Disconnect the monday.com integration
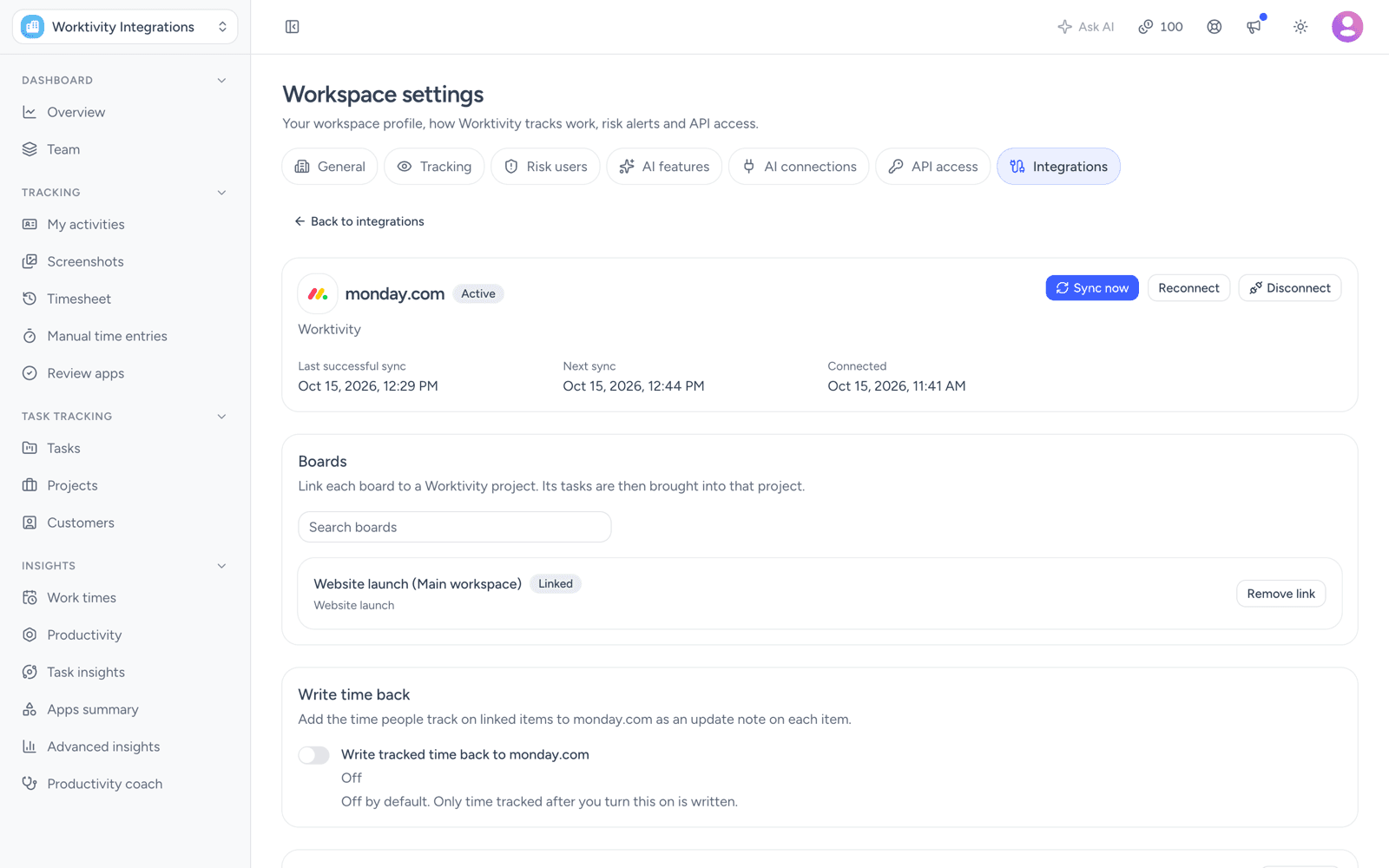 (1290, 288)
